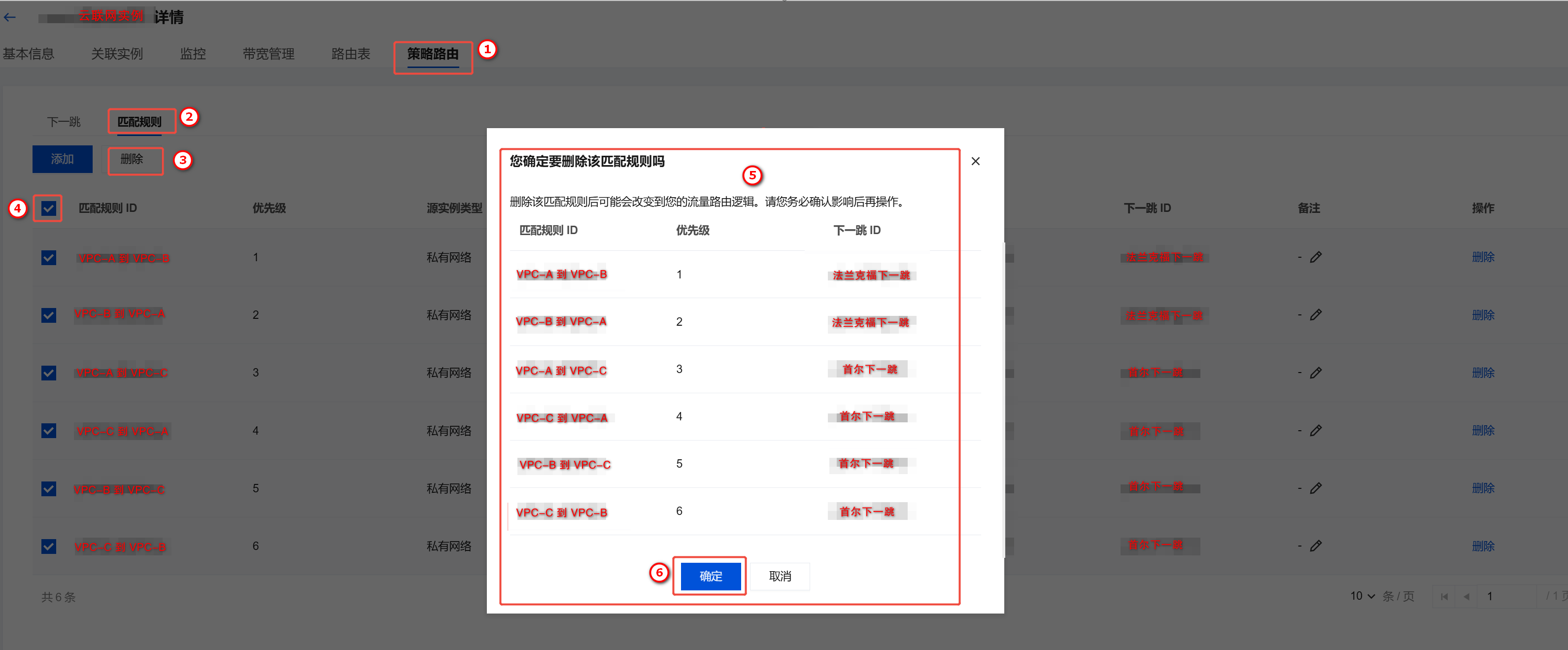This screenshot has height=650, width=1568.
Task: Click 取消 to cancel deletion
Action: 780,577
